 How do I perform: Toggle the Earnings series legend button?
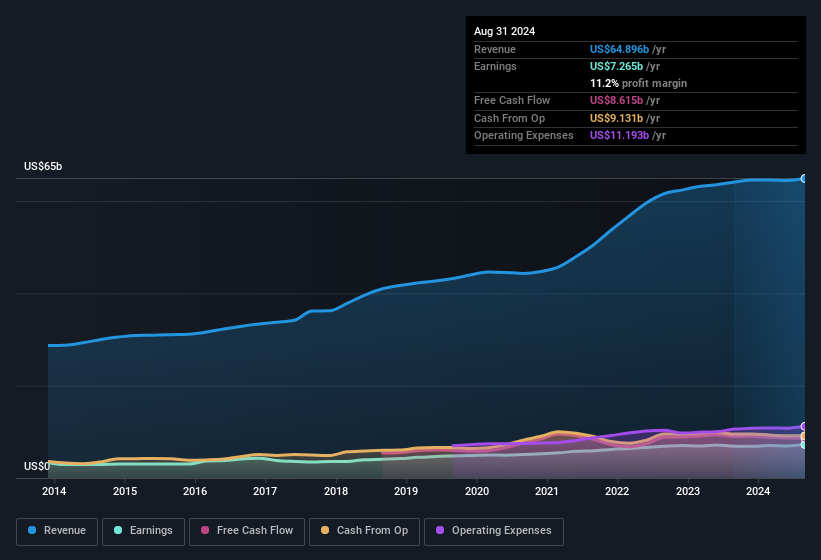(x=143, y=531)
